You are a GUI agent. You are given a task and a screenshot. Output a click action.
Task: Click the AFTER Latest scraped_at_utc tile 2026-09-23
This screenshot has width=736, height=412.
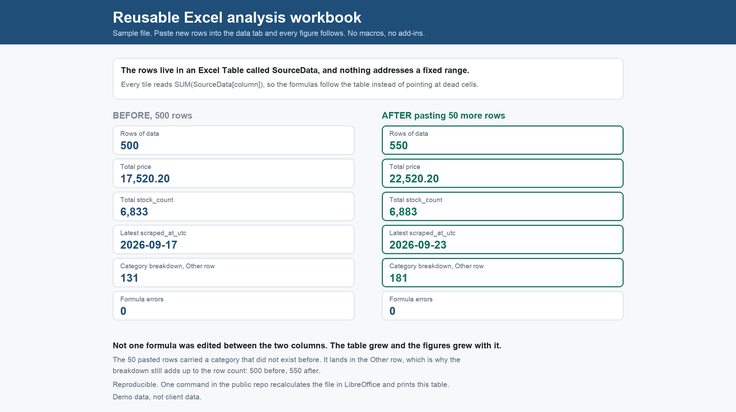502,239
